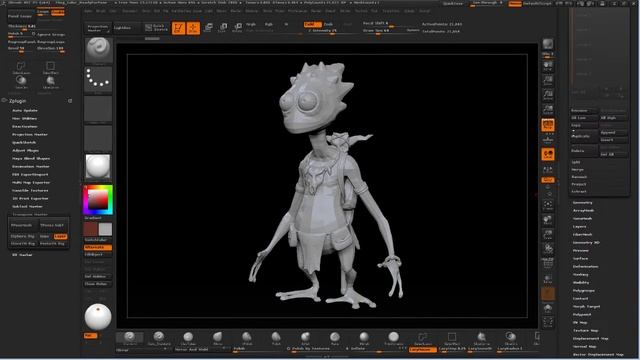Pick the Standard brush in bottom shelf
This screenshot has width=640, height=360.
point(129,338)
